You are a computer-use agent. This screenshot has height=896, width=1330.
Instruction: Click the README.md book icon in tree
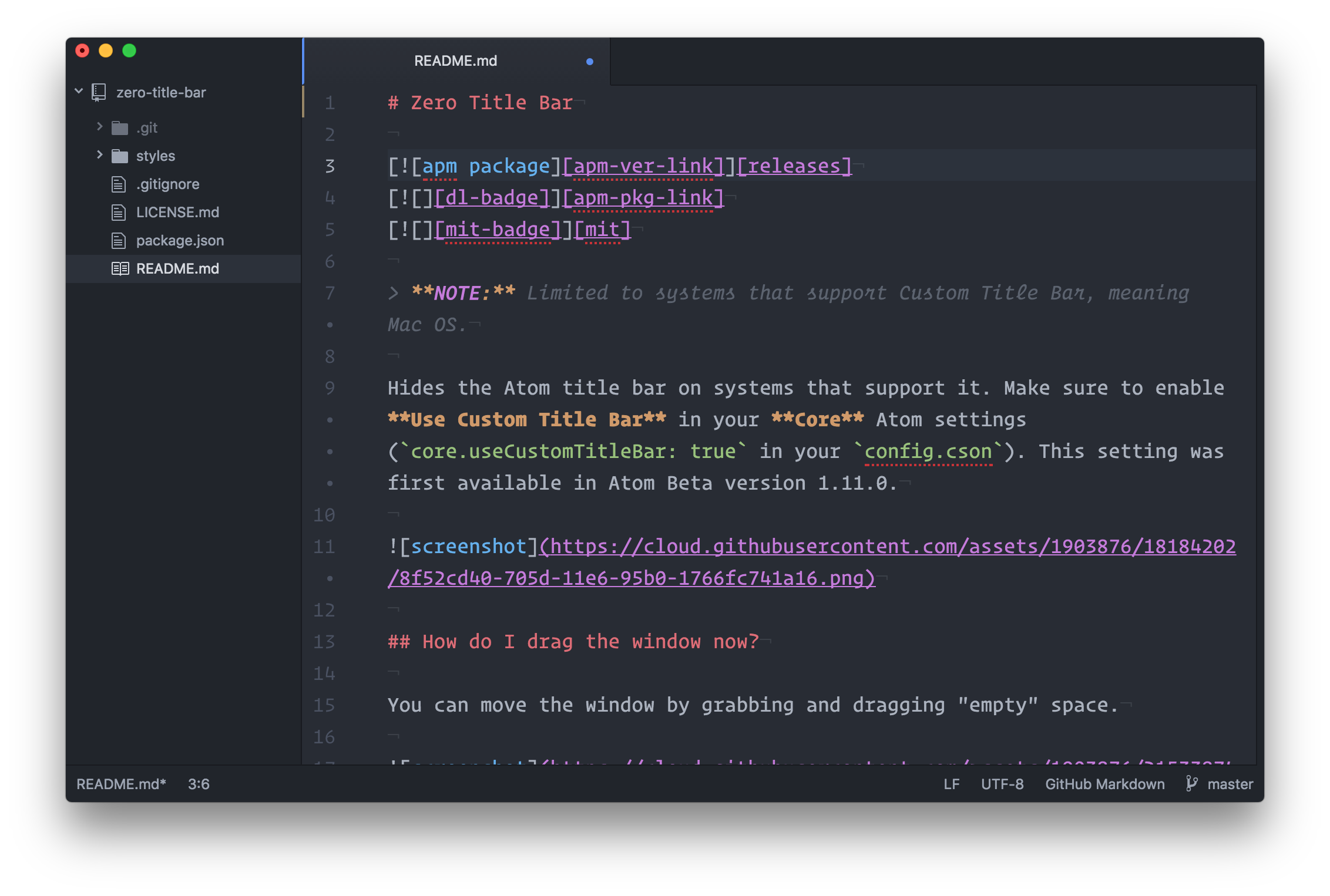coord(120,269)
